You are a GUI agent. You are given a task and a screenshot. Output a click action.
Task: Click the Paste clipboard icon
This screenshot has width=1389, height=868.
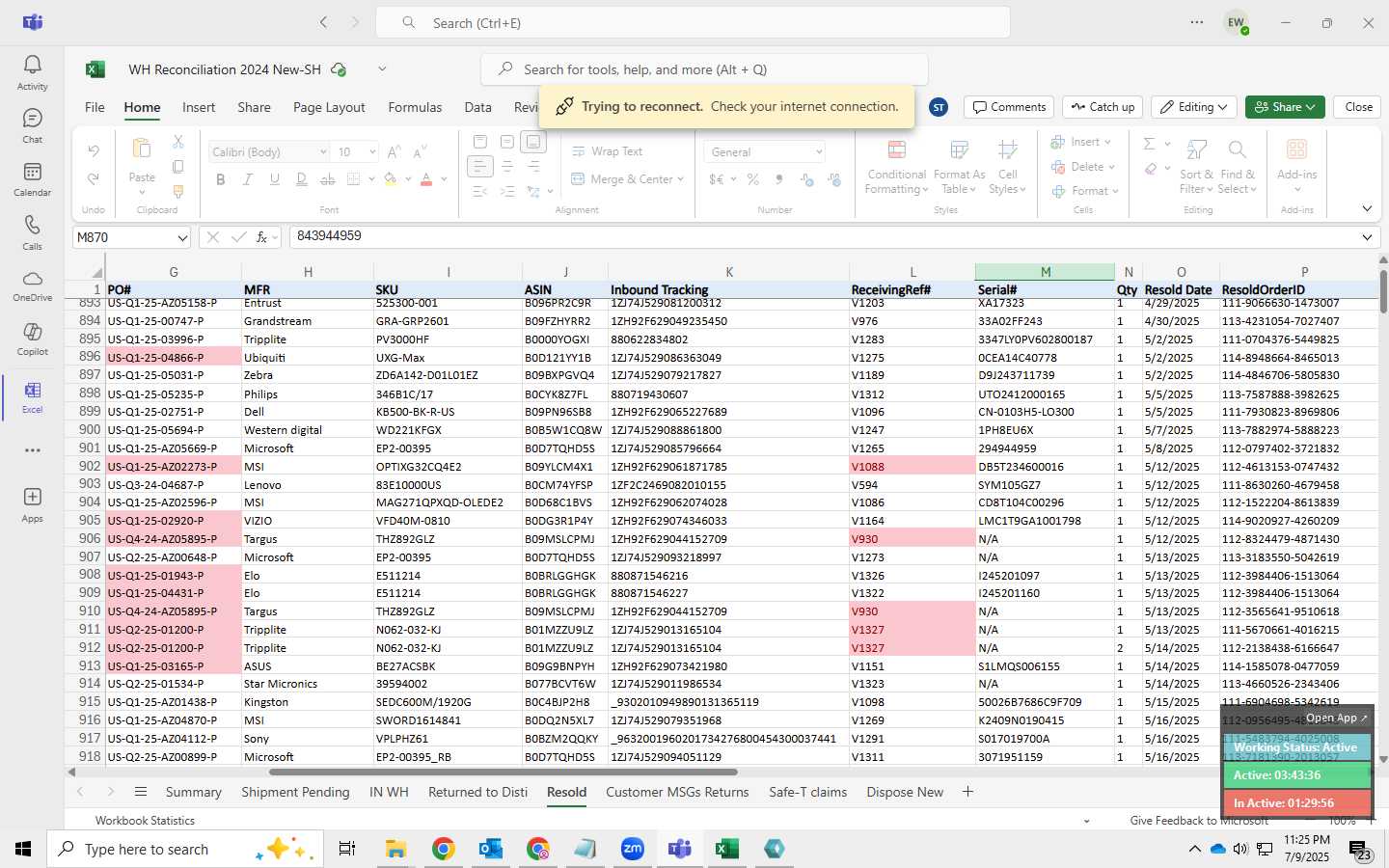click(x=142, y=149)
